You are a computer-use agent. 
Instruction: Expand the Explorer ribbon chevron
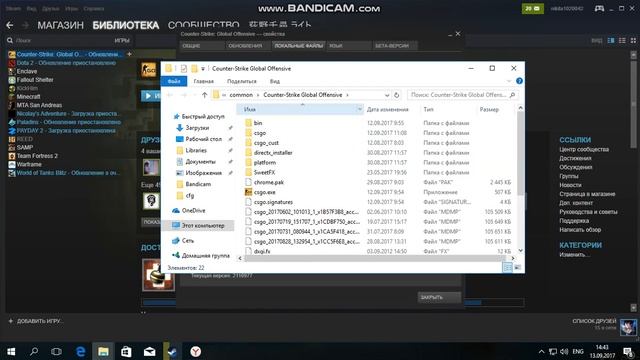pos(509,81)
